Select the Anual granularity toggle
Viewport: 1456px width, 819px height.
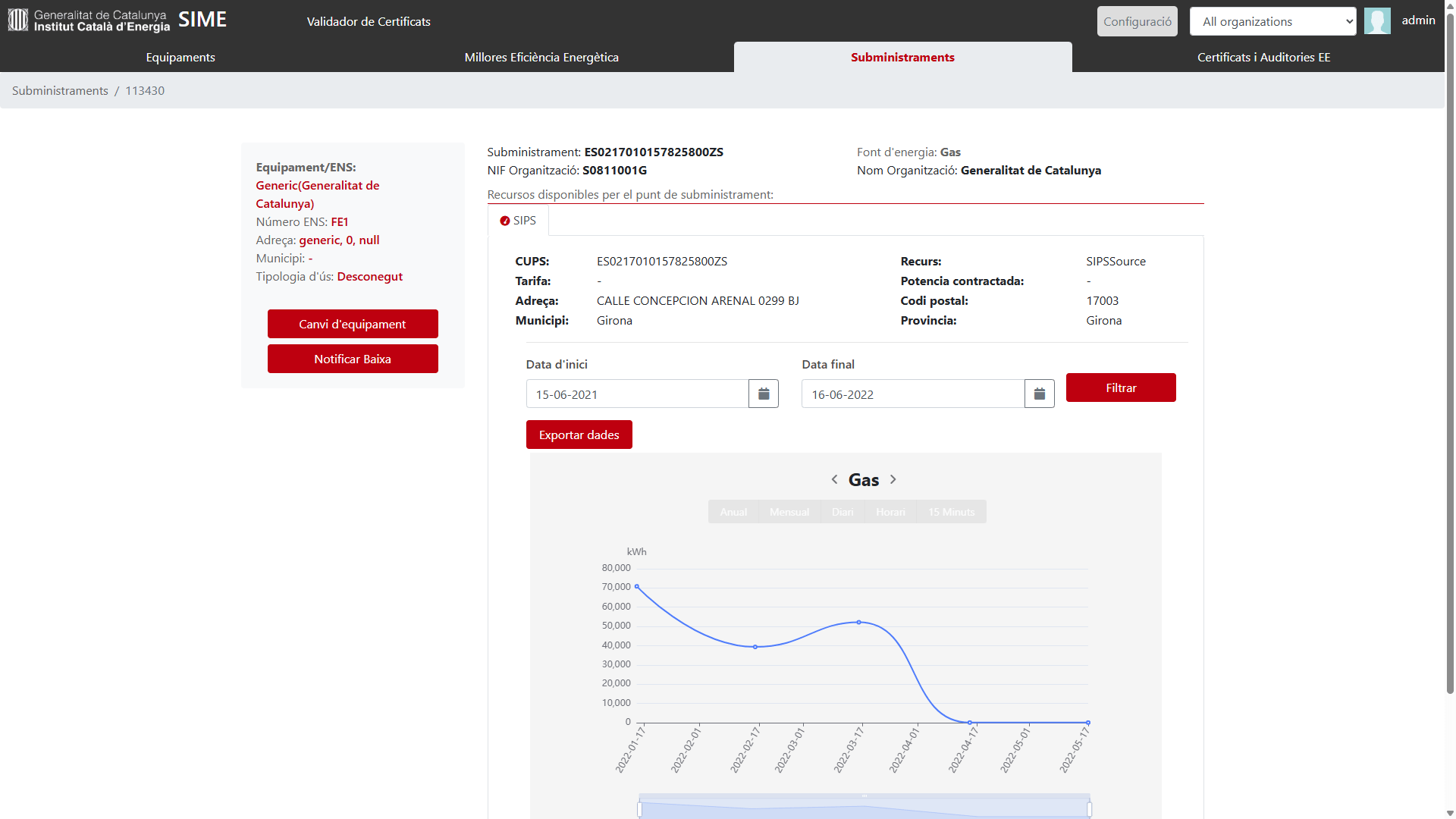733,512
